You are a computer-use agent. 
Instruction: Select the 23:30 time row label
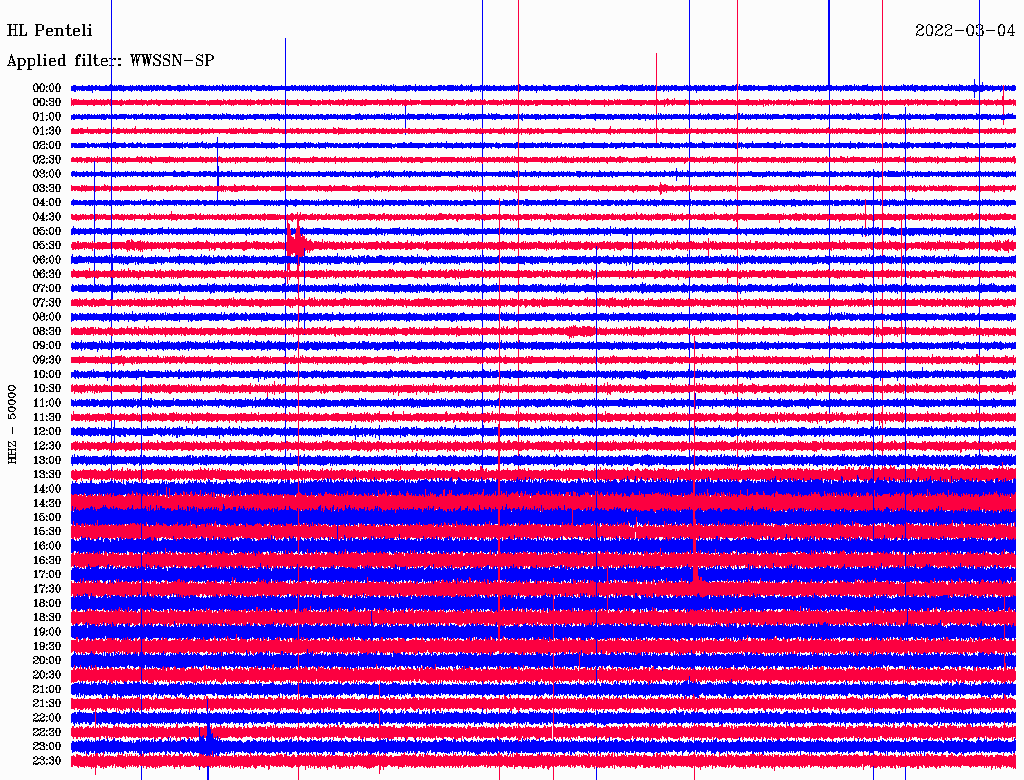tap(47, 760)
